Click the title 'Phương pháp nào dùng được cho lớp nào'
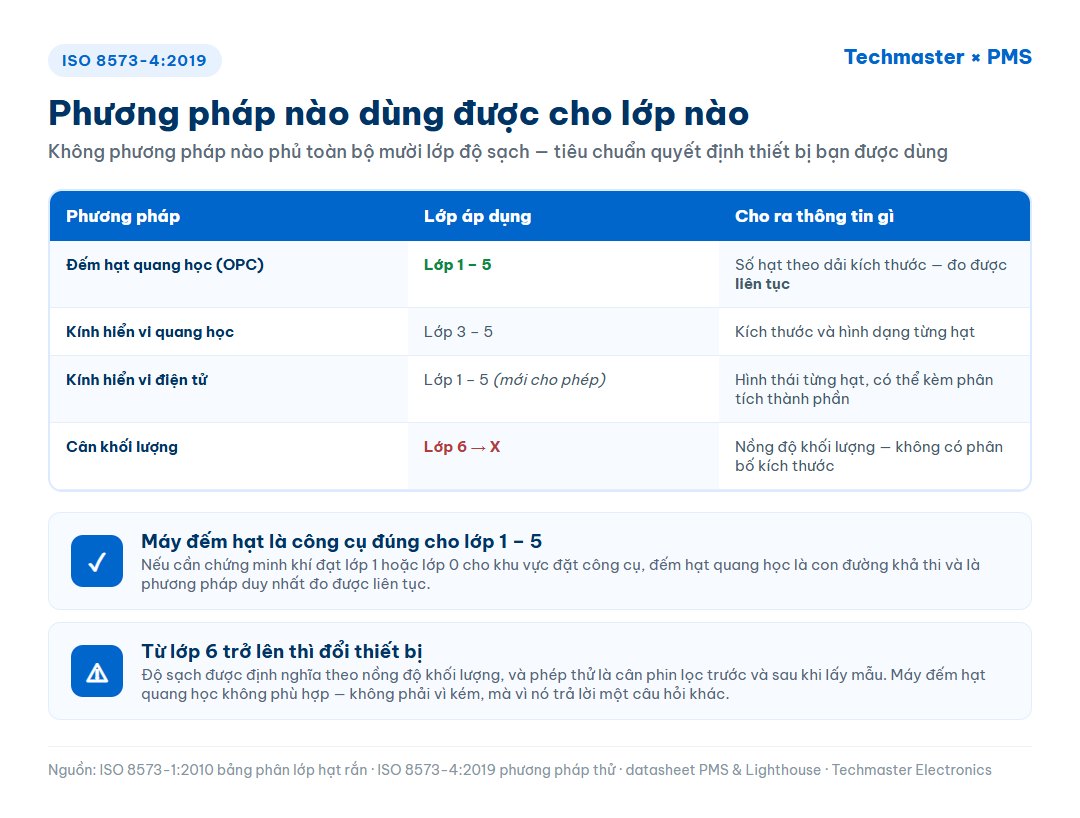The height and width of the screenshot is (818, 1080). point(398,114)
